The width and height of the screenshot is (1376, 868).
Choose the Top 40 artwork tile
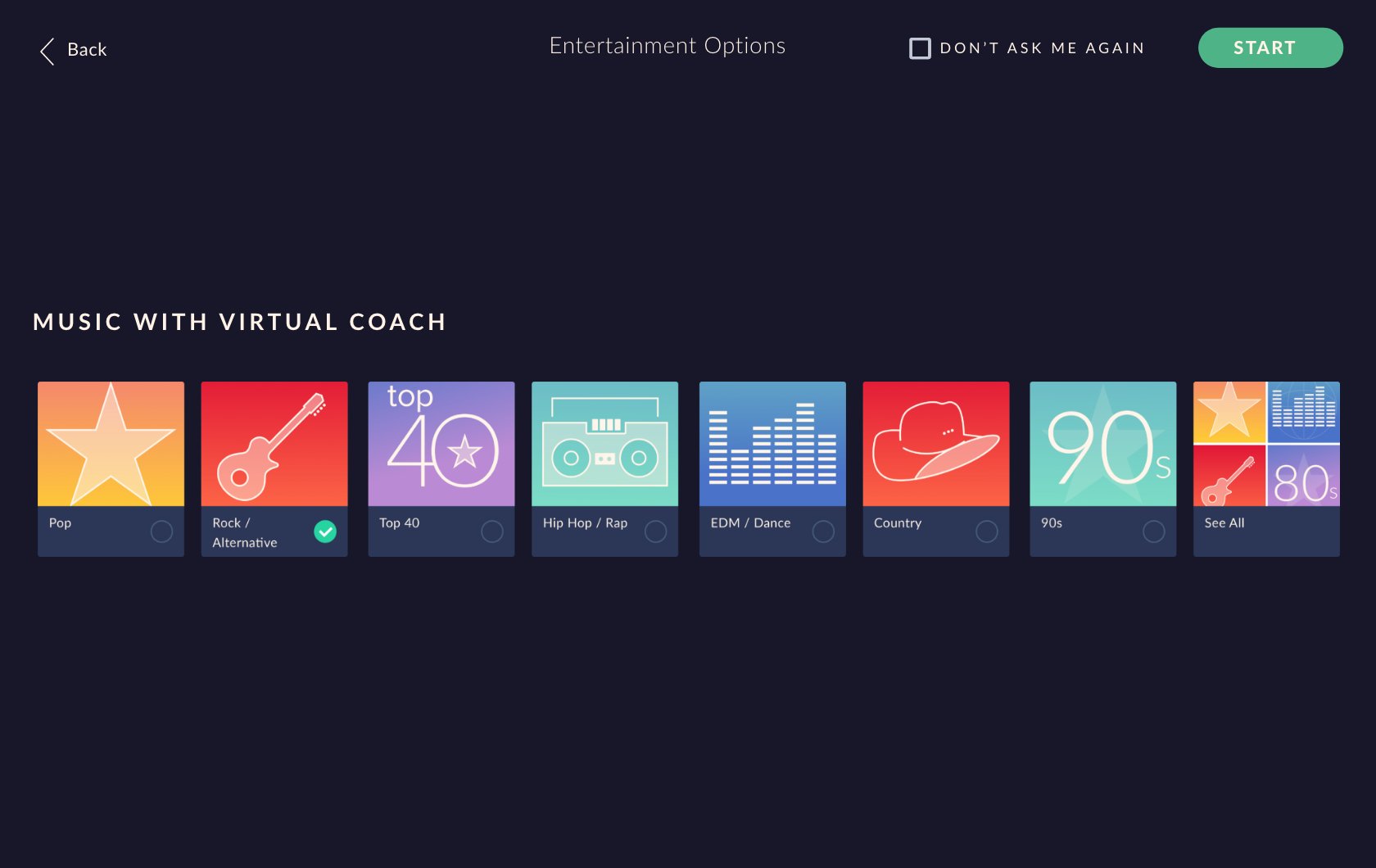(x=441, y=443)
